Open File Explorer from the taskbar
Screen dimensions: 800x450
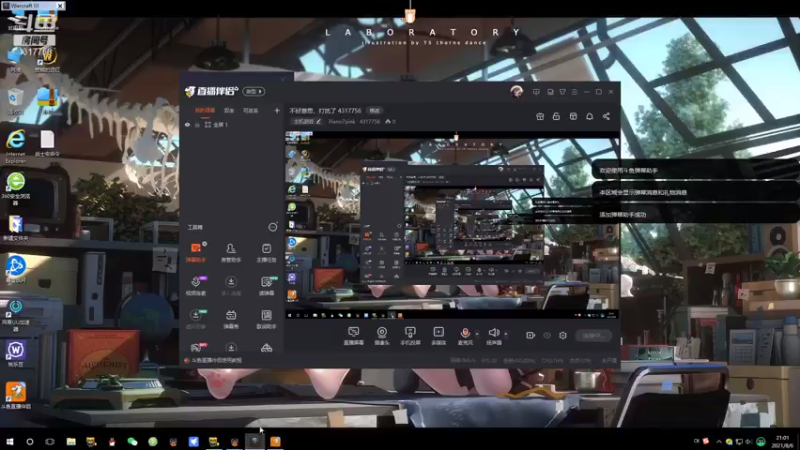coord(71,441)
